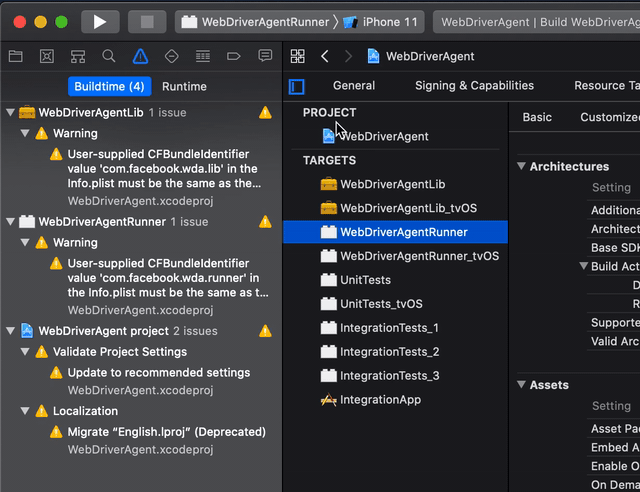Collapse the Architectures settings section
This screenshot has width=640, height=492.
[521, 166]
